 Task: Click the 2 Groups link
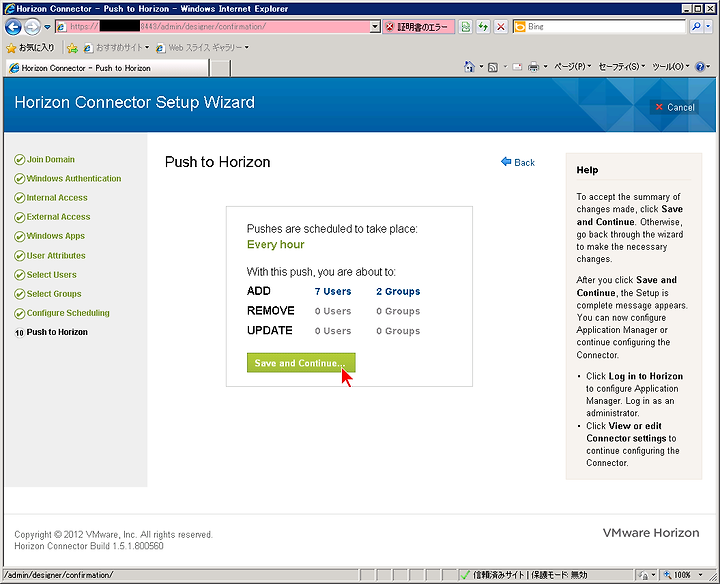point(398,292)
